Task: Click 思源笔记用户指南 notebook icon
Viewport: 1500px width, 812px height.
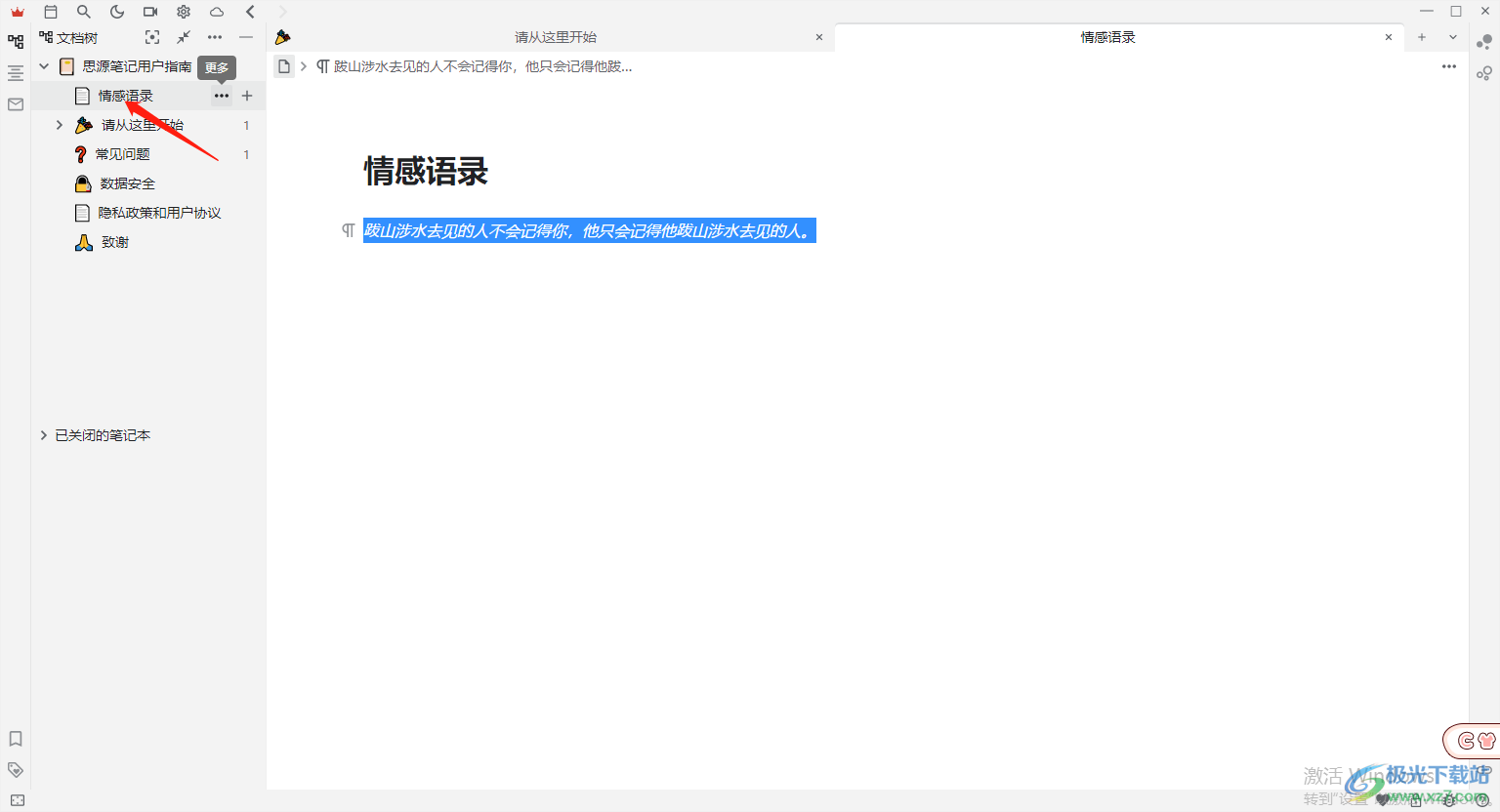Action: 67,66
